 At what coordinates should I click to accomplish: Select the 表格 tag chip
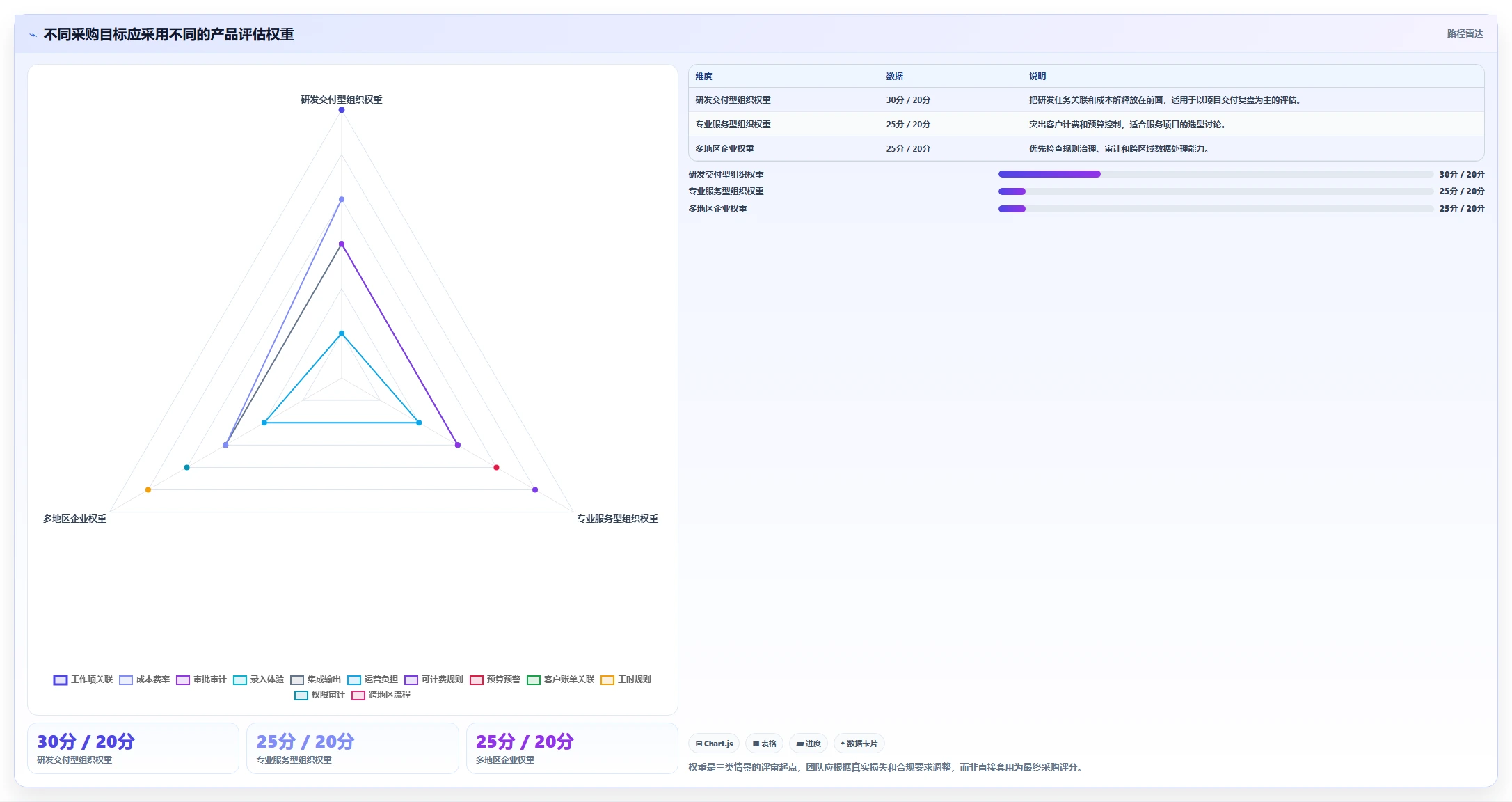click(x=764, y=744)
